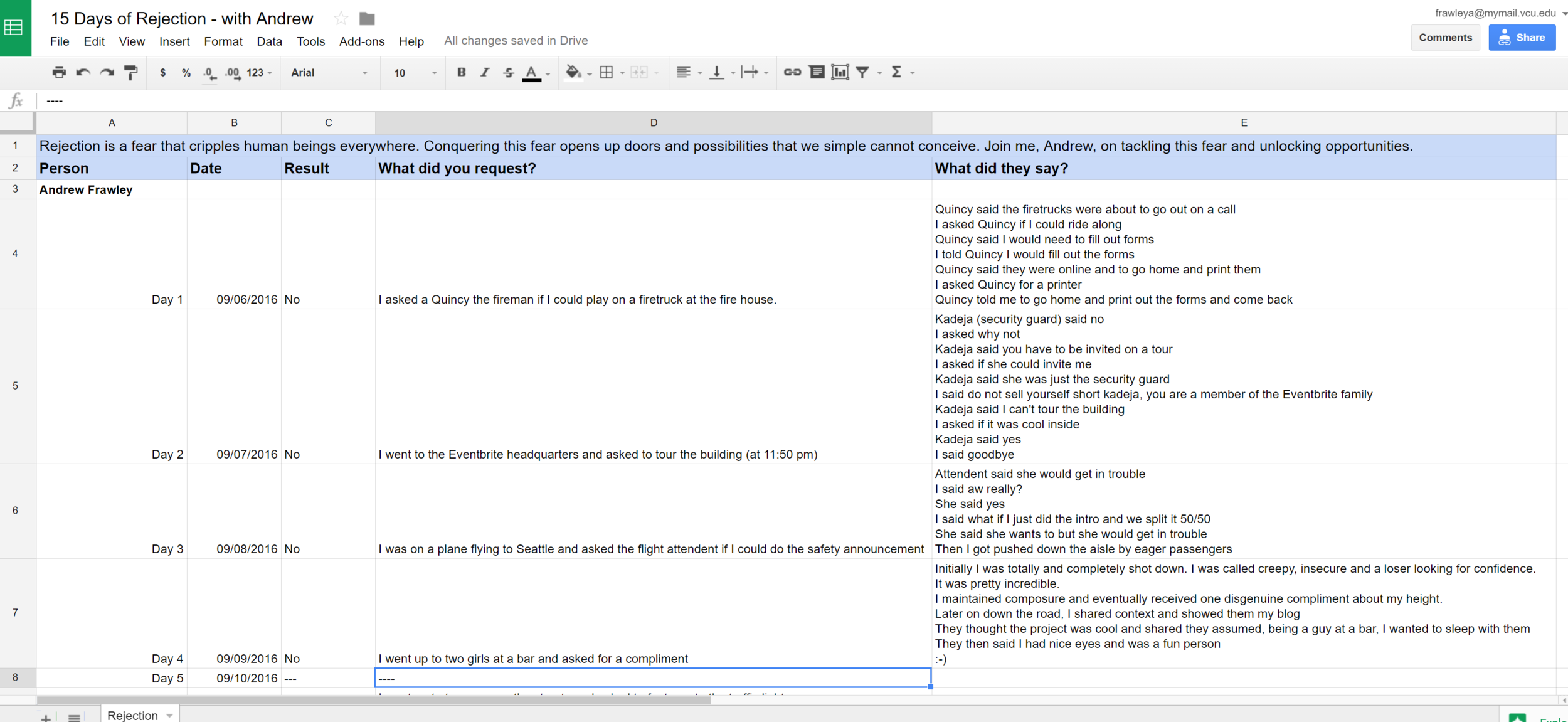Screen dimensions: 1568x722
Task: Click the merge cells icon
Action: point(639,73)
